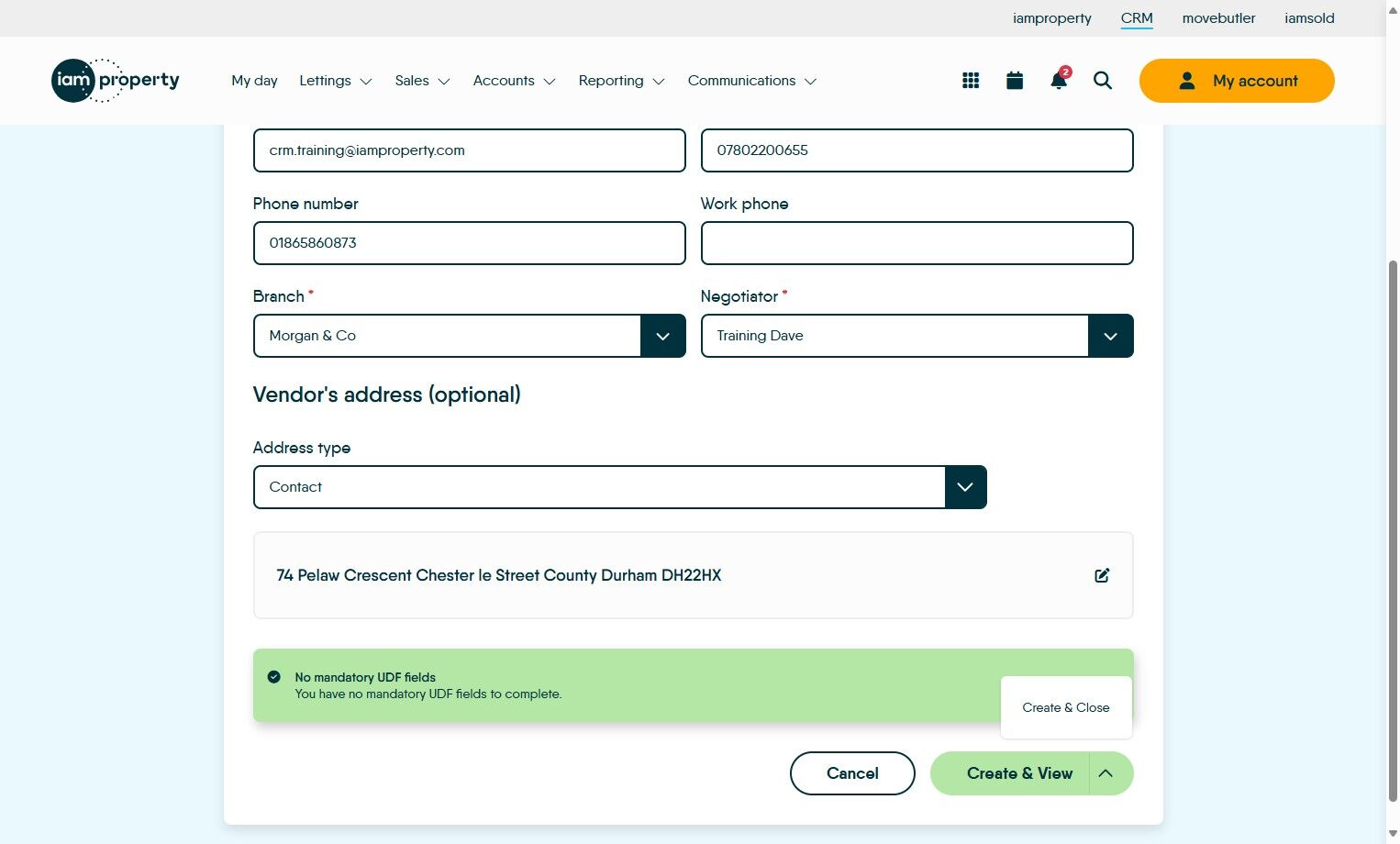Viewport: 1400px width, 844px height.
Task: Collapse the Create & View options arrow
Action: [1106, 773]
